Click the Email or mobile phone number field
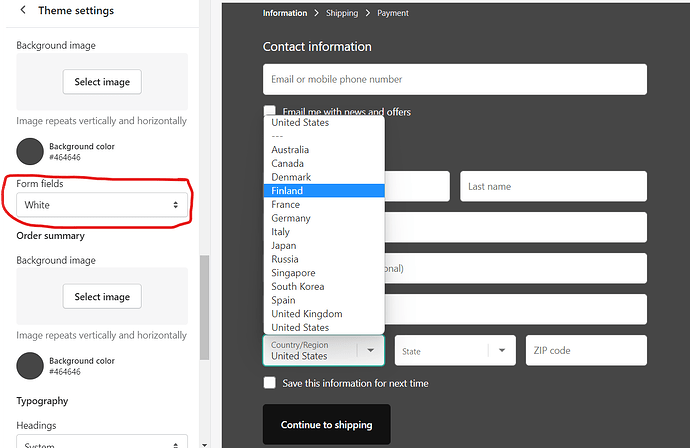The width and height of the screenshot is (690, 448). click(x=454, y=80)
